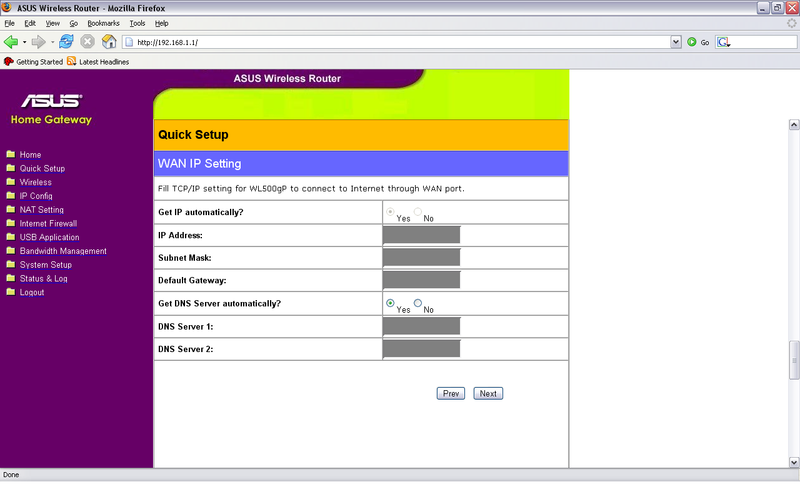Open the Status & Log sidebar link
Image resolution: width=800 pixels, height=484 pixels.
pyautogui.click(x=43, y=278)
